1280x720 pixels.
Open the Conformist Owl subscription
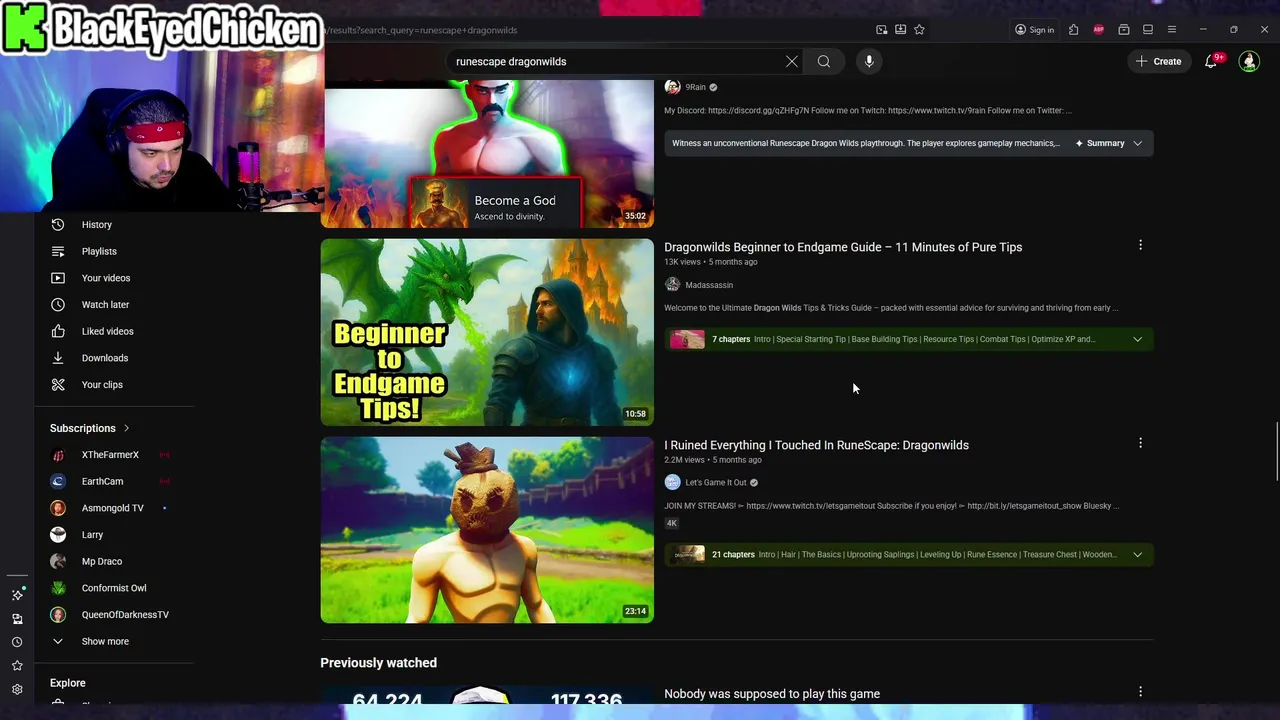click(x=114, y=588)
